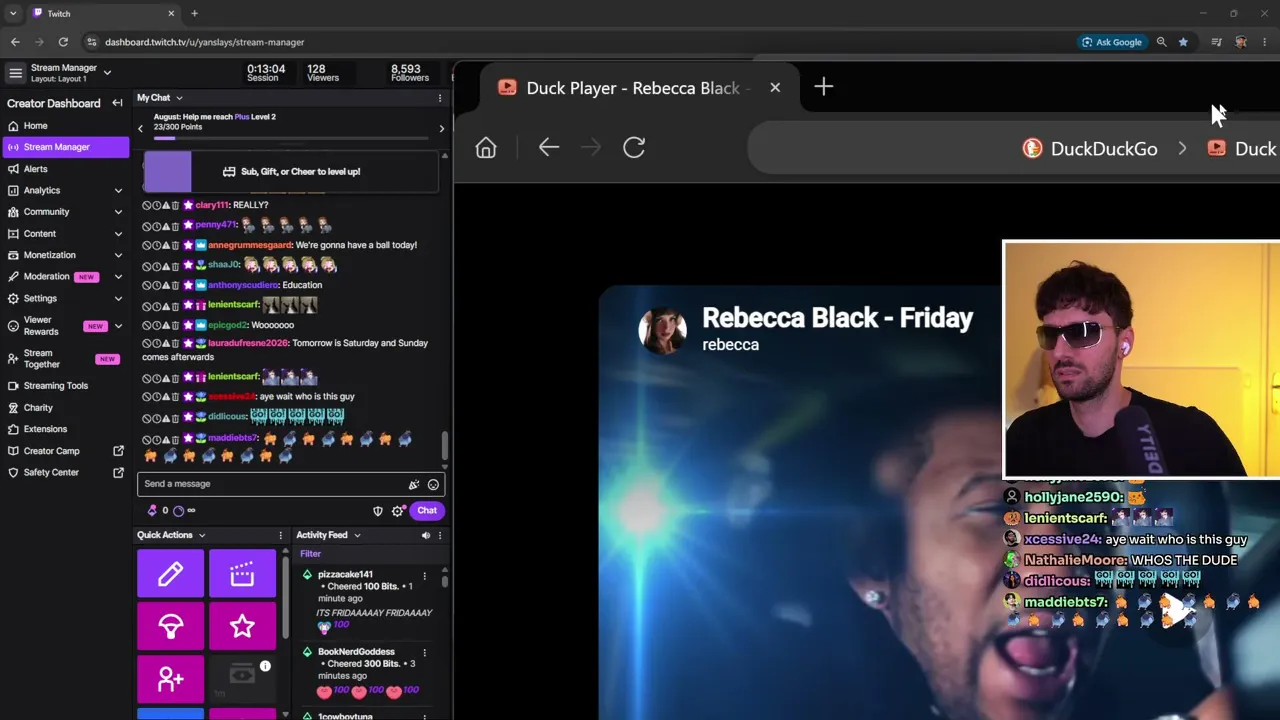
Task: Bookmark this page with the star
Action: [1183, 42]
